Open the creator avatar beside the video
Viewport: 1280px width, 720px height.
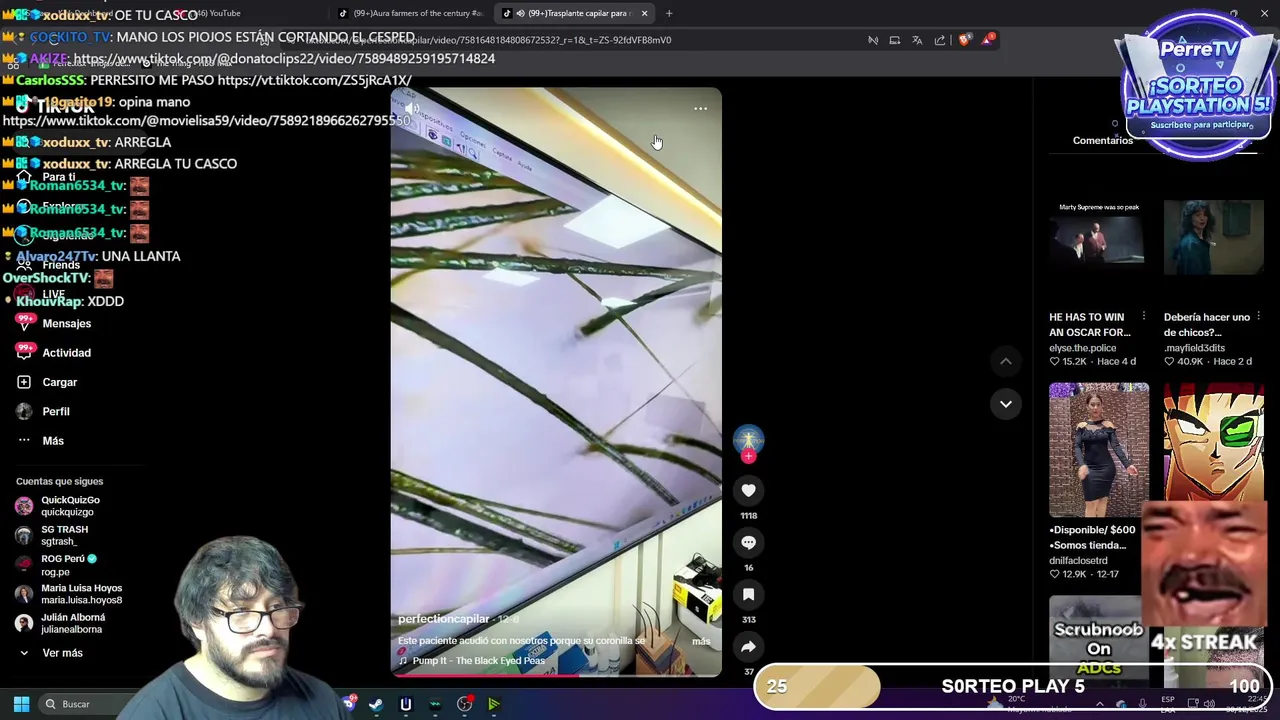pyautogui.click(x=748, y=439)
